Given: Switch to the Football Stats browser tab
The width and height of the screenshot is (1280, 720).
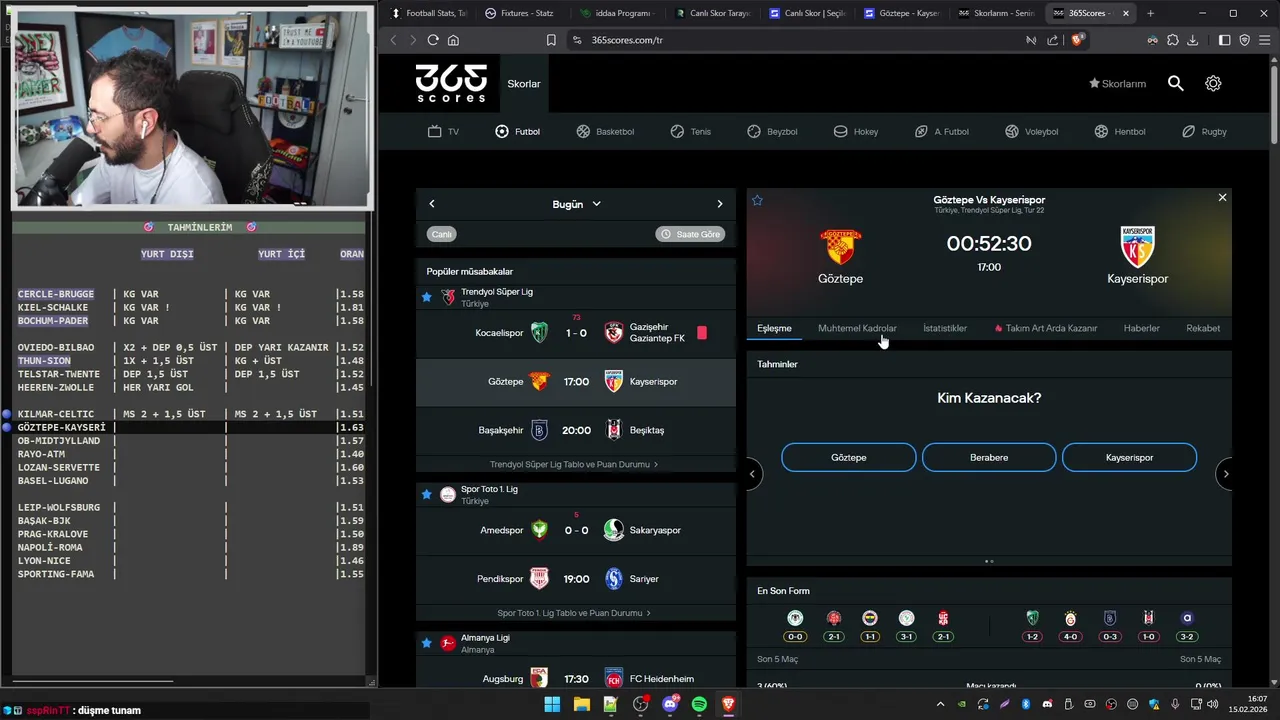Looking at the screenshot, I should coord(428,13).
